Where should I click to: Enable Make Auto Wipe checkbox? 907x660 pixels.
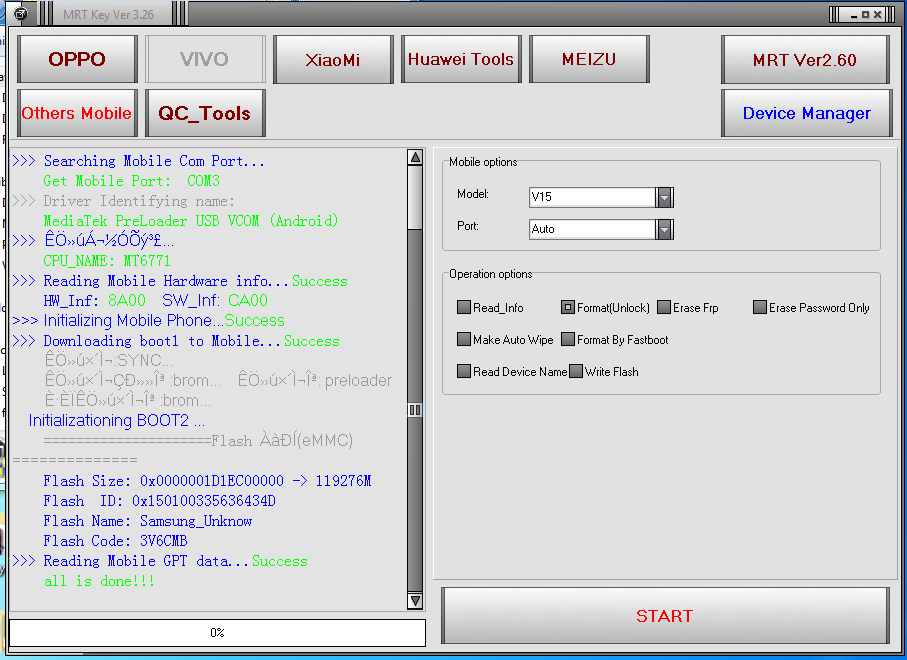[x=464, y=339]
